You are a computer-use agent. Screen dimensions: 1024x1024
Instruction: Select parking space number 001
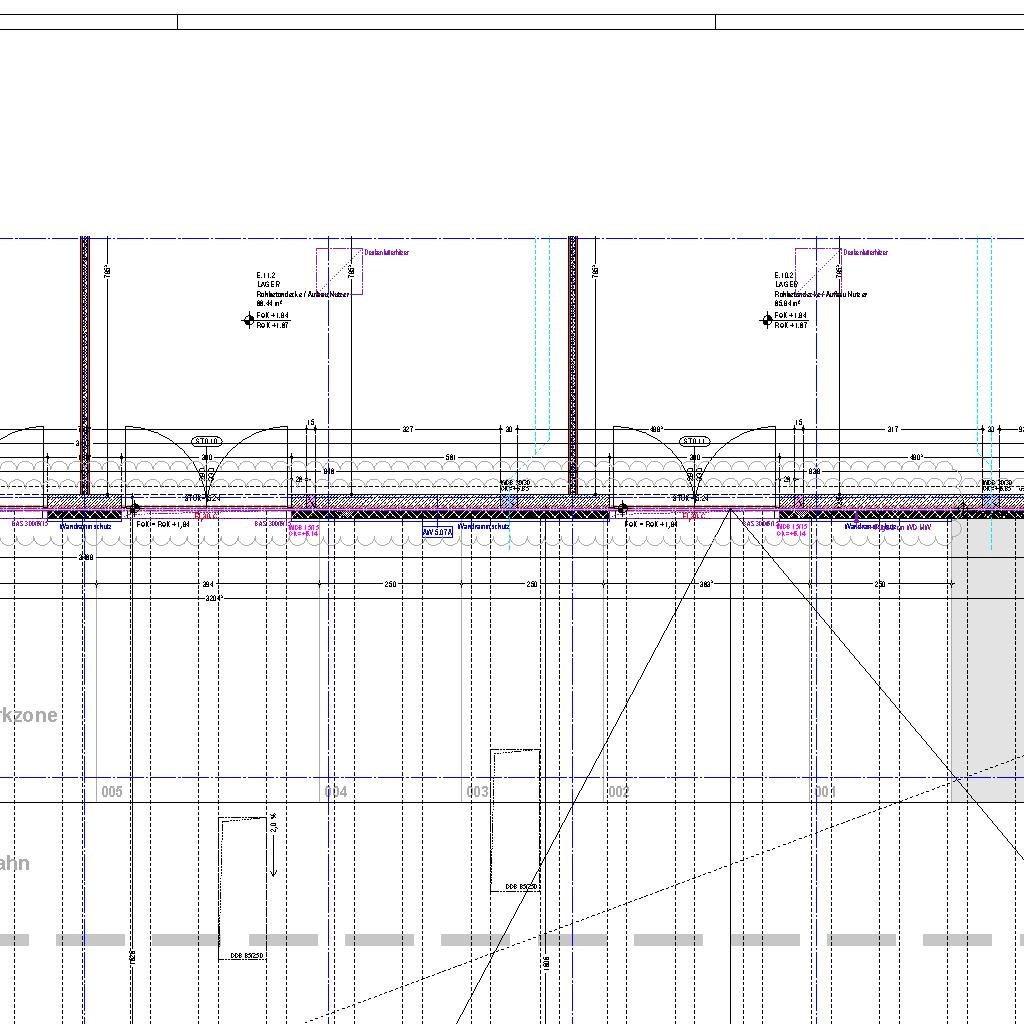tap(825, 792)
